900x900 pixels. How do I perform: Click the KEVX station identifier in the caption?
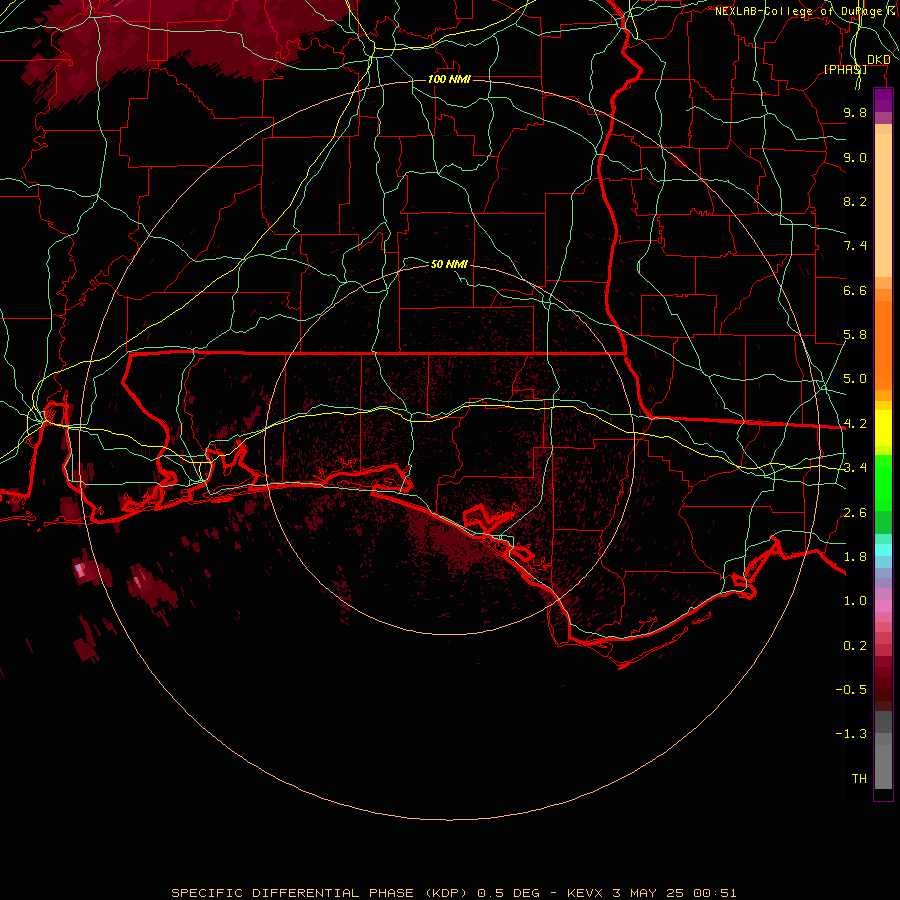coord(586,893)
